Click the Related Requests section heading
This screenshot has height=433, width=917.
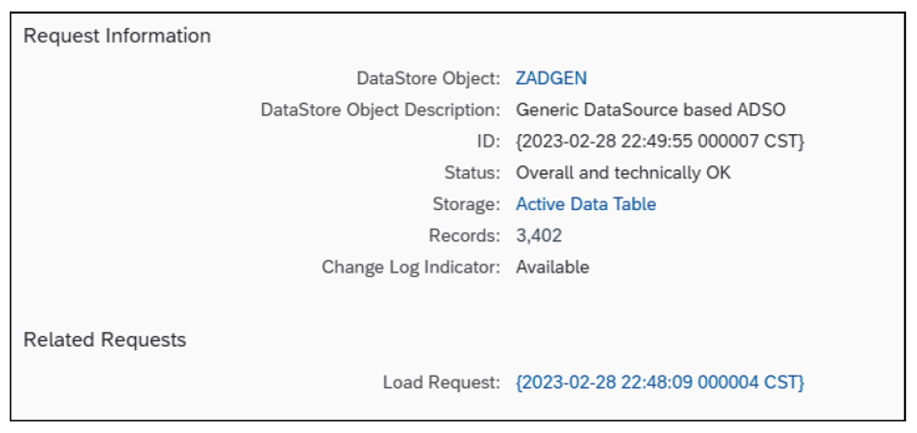(105, 340)
